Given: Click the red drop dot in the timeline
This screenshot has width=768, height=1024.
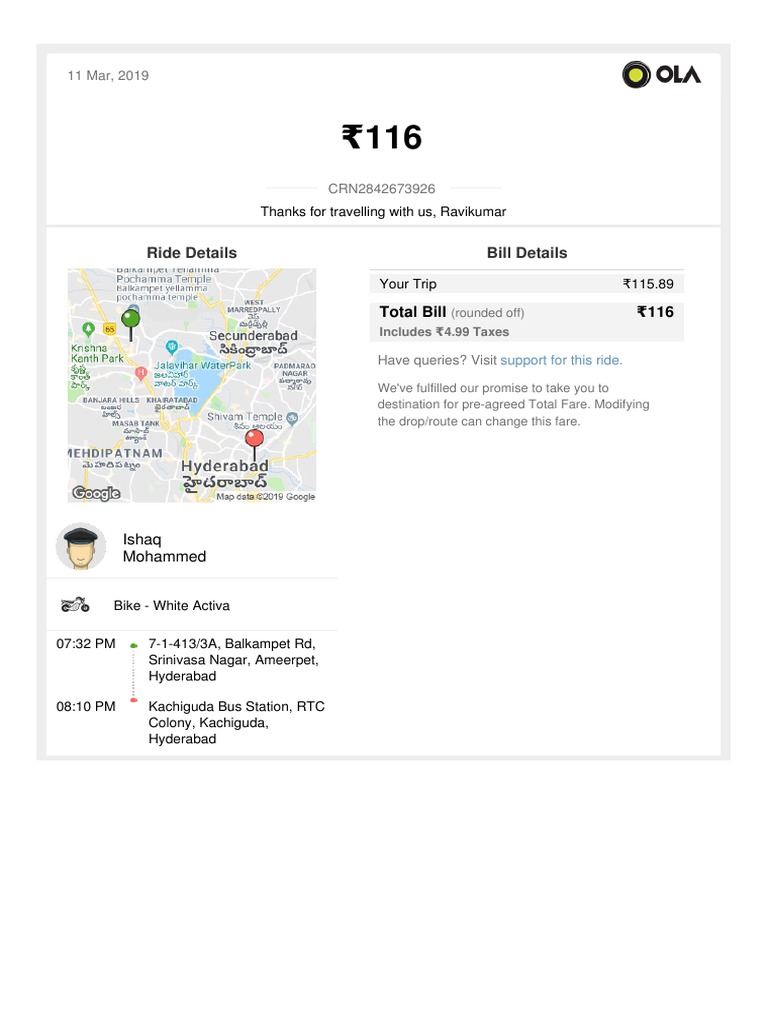Looking at the screenshot, I should (x=134, y=701).
